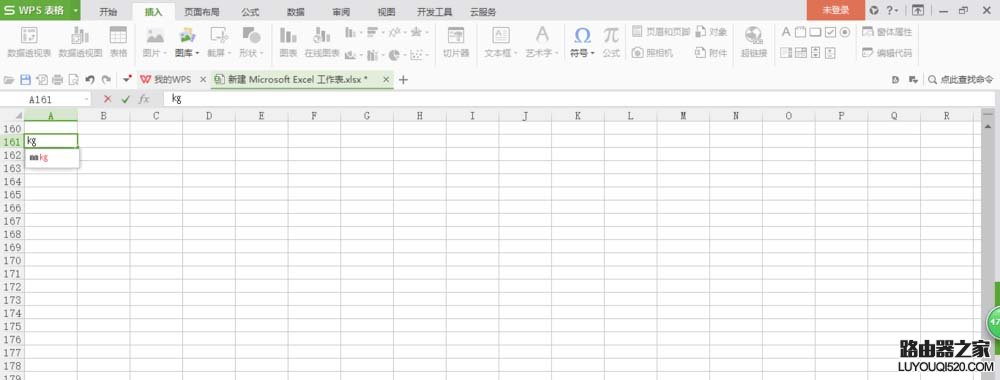Open the 开发工具 Developer tab

[434, 11]
